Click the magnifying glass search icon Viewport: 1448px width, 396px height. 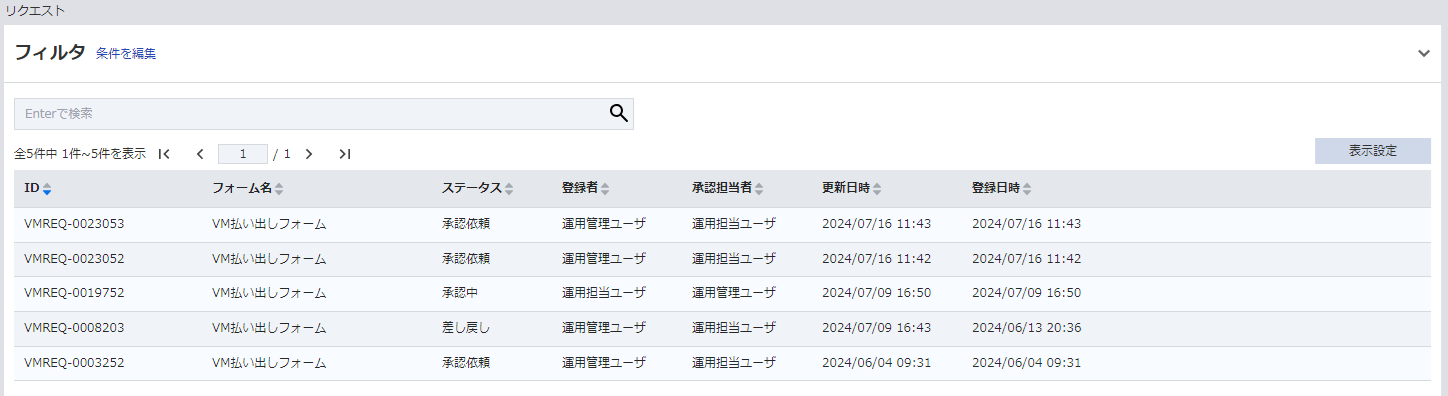pyautogui.click(x=619, y=114)
